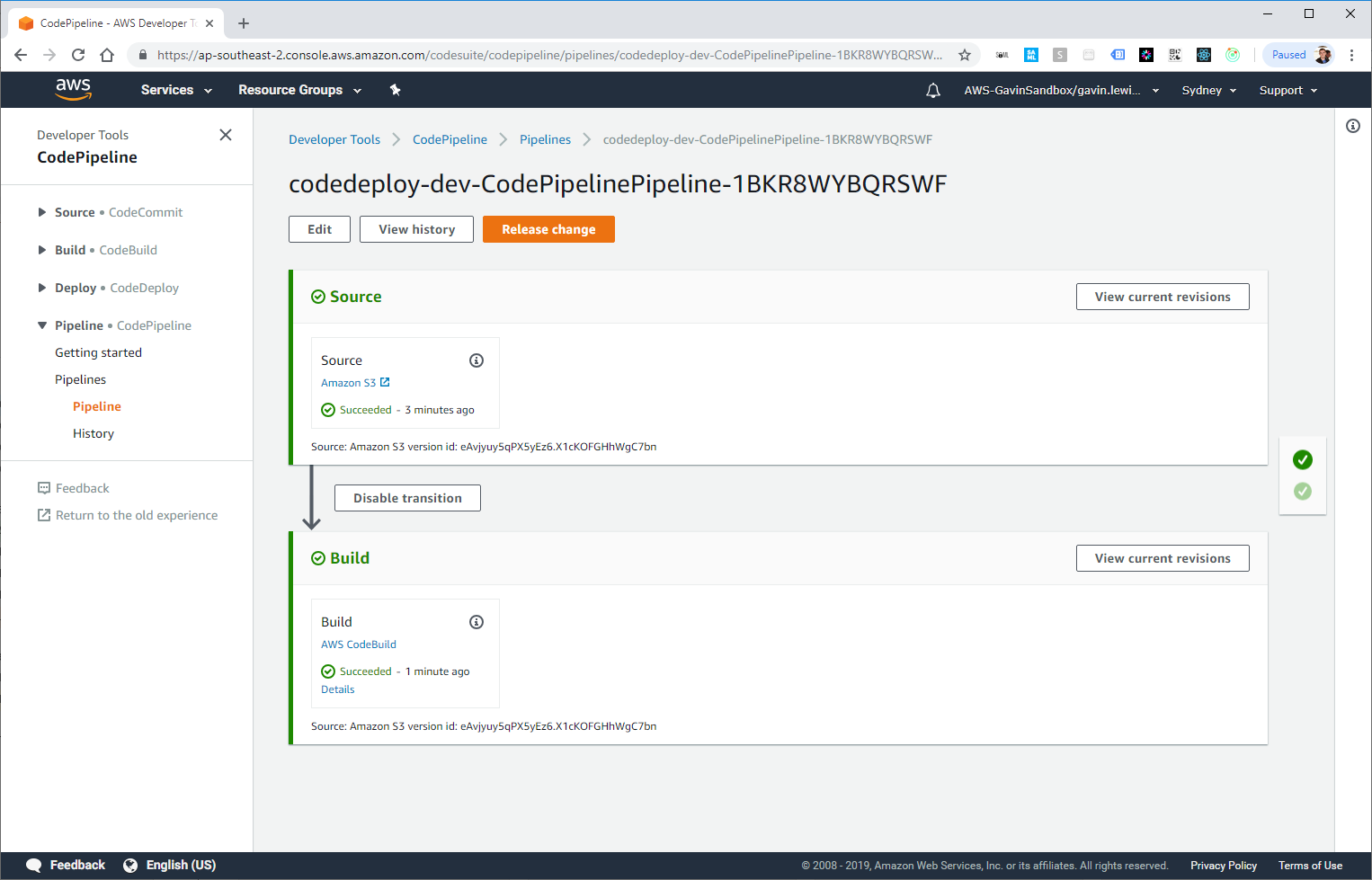Viewport: 1372px width, 880px height.
Task: Open a new browser tab
Action: (x=244, y=23)
